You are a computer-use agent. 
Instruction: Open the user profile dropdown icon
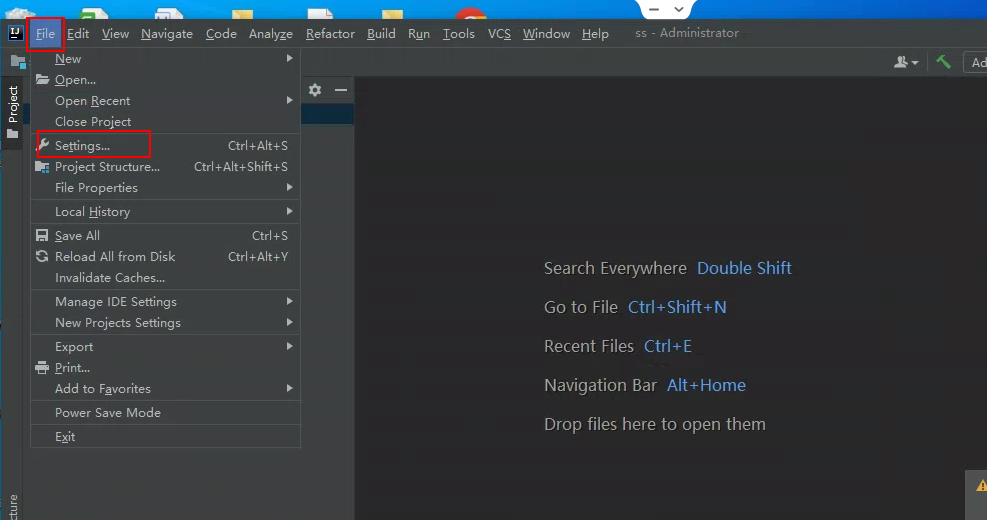click(x=906, y=62)
